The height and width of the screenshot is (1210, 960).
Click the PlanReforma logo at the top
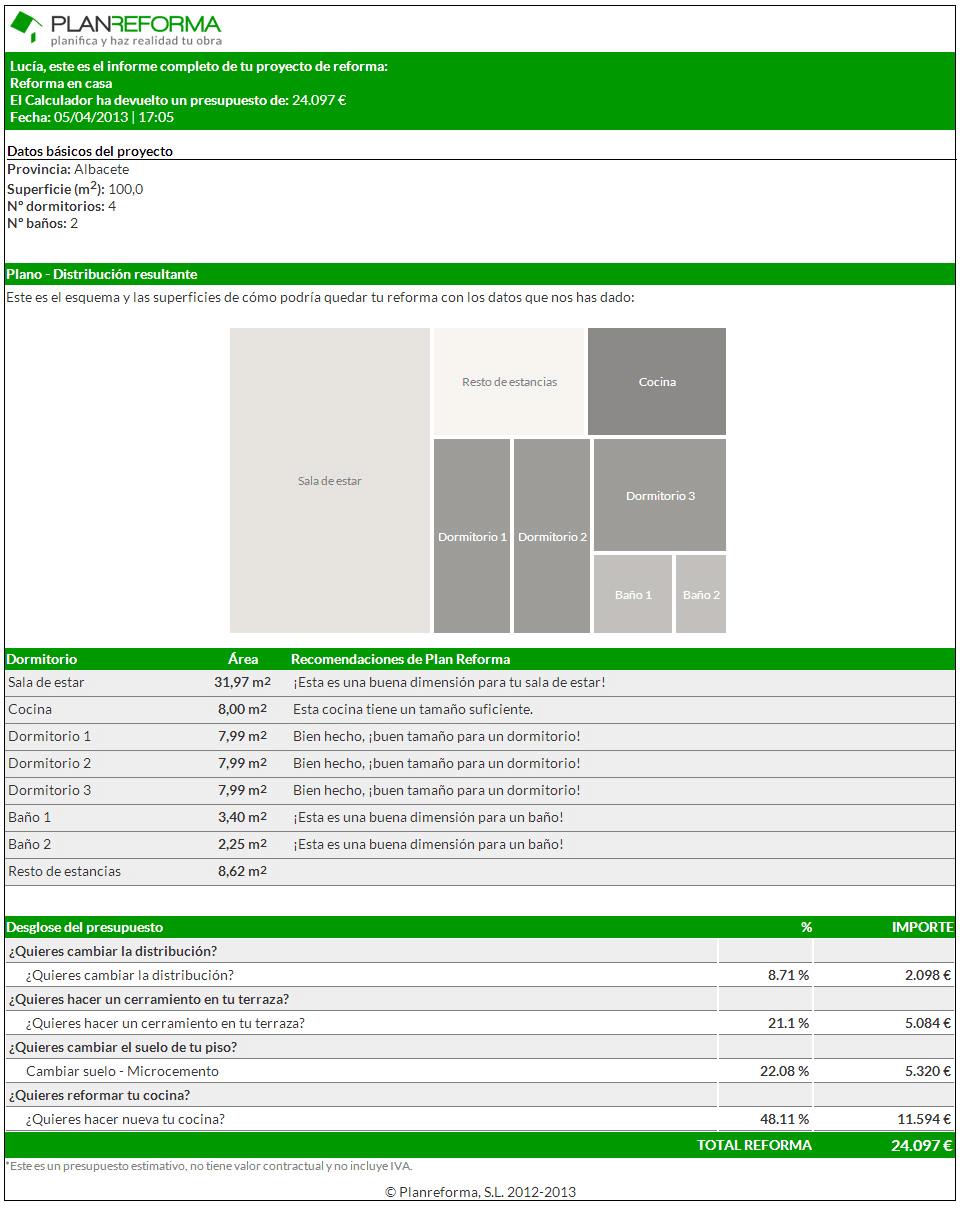[x=116, y=29]
